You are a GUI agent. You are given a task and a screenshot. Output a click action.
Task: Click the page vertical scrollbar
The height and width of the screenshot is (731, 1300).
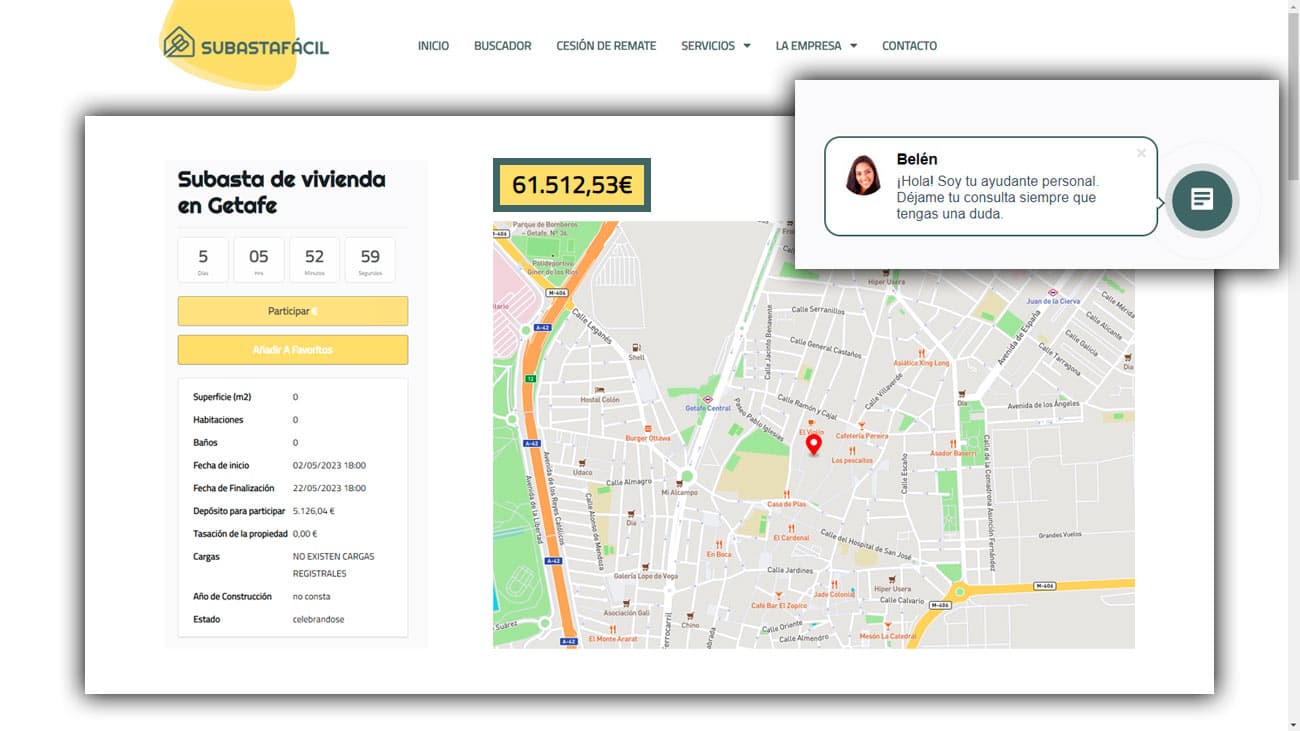coord(1294,365)
